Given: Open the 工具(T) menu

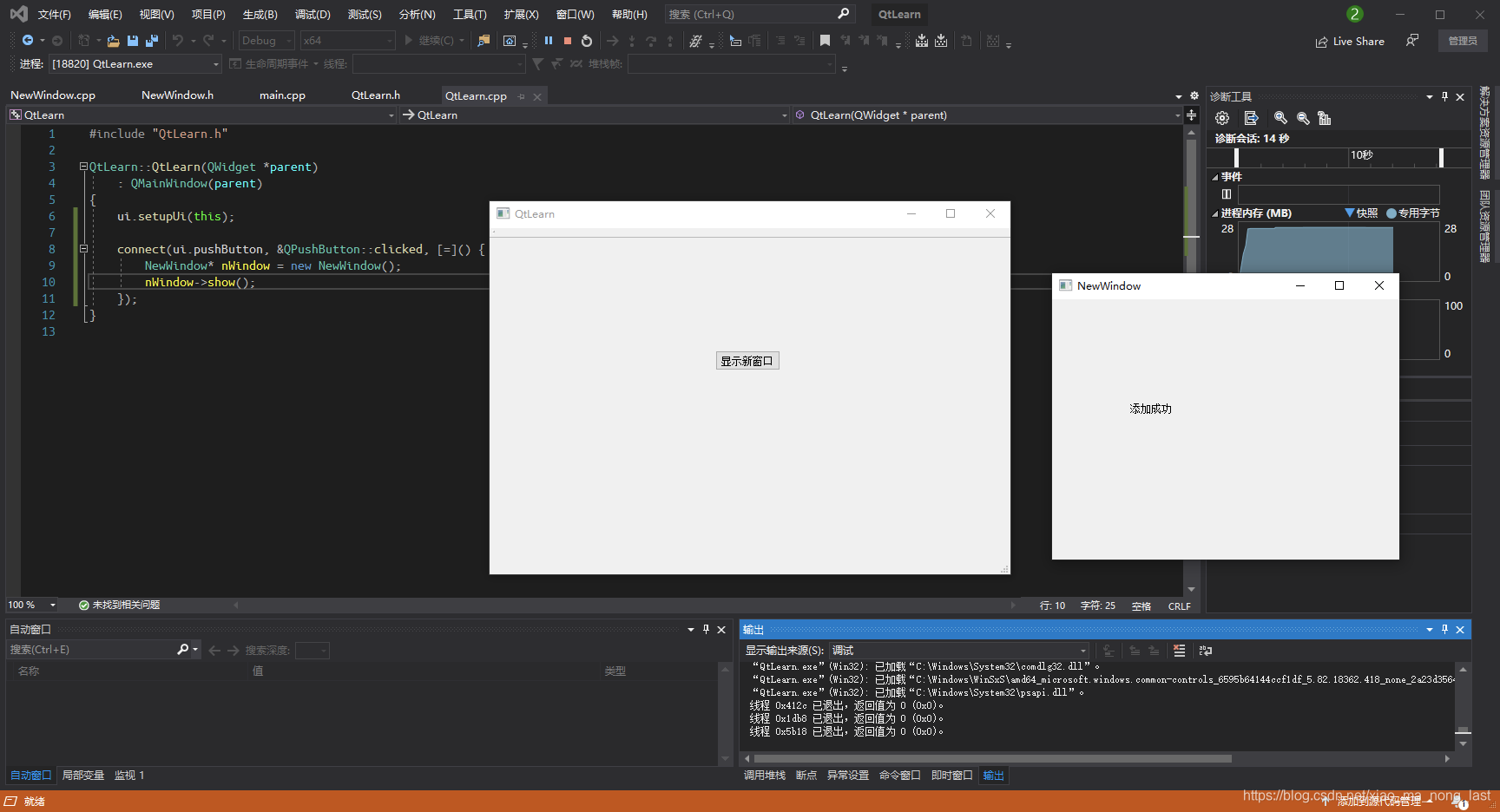Looking at the screenshot, I should click(470, 15).
